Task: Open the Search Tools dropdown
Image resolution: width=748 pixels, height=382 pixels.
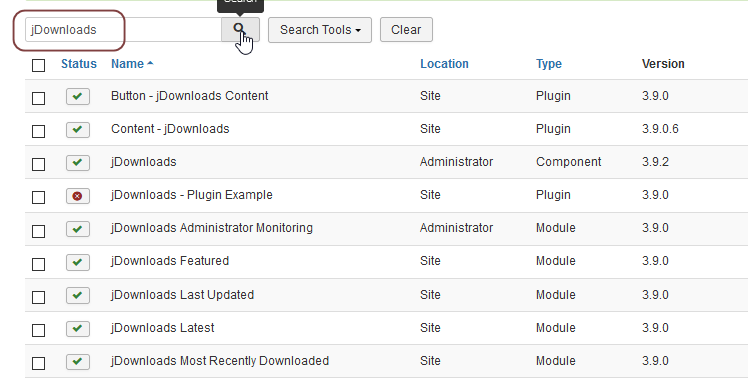Action: (x=320, y=30)
